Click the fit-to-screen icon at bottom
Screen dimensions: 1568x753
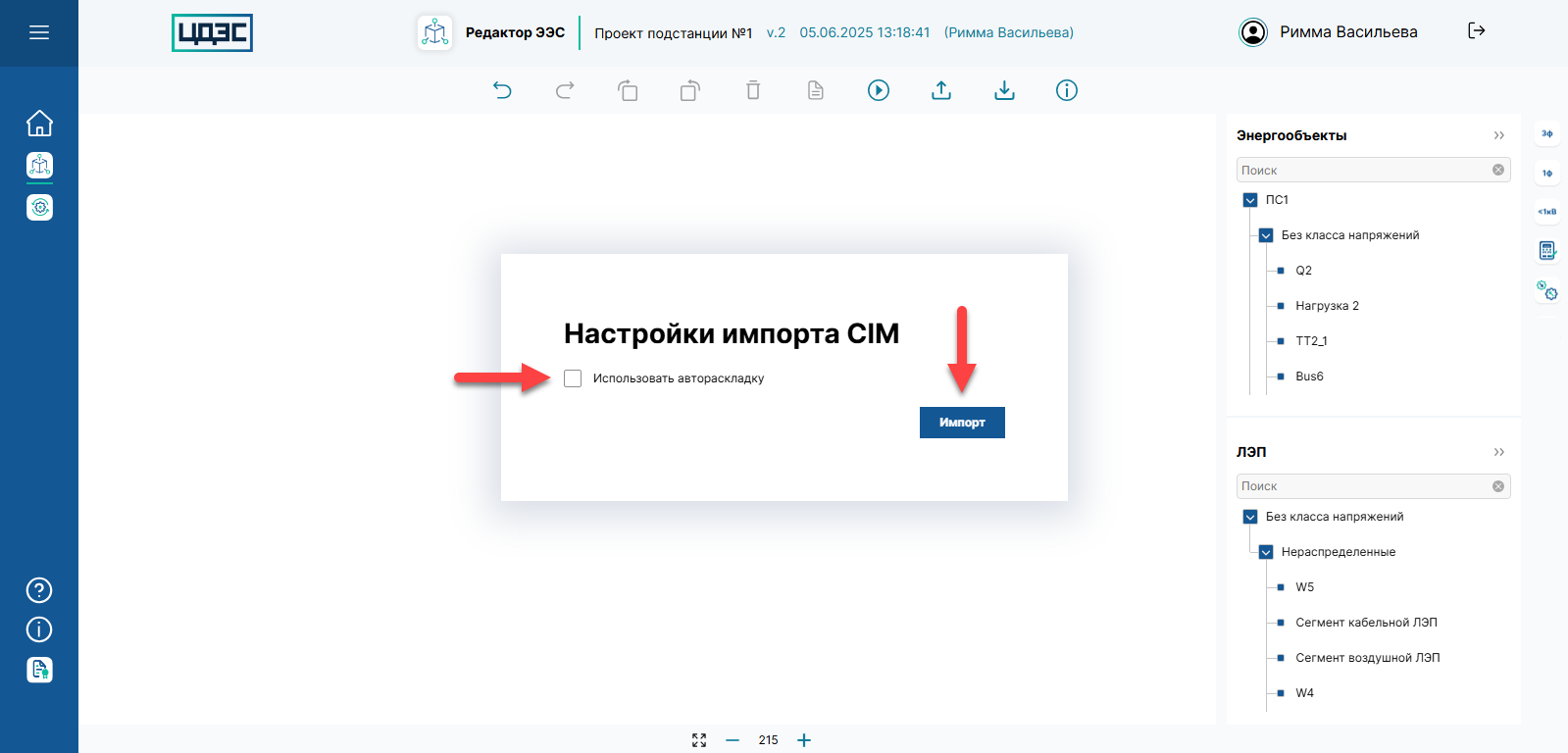(699, 740)
